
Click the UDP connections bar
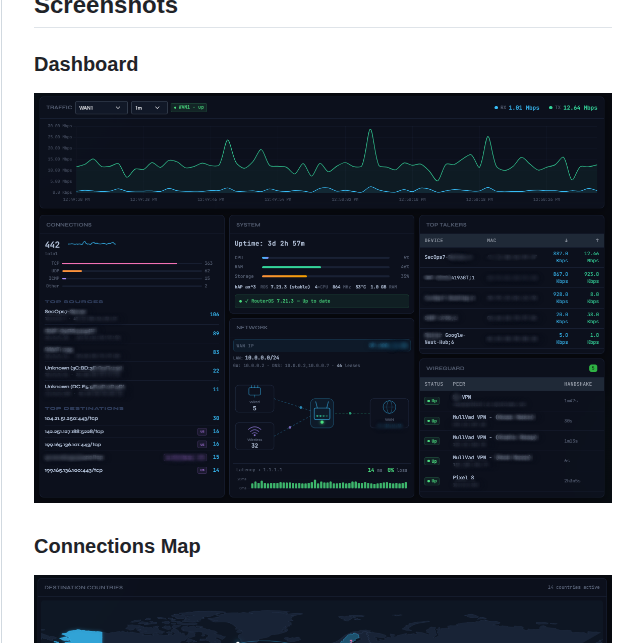pos(132,271)
